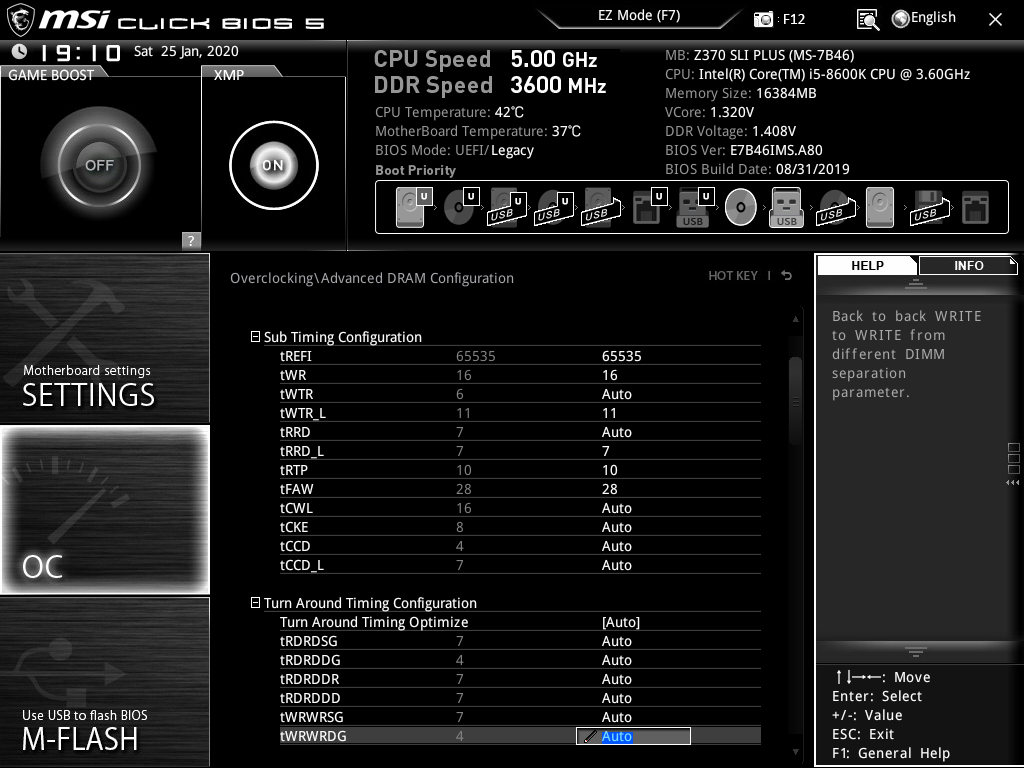Toggle the GAME BOOST knob
The image size is (1024, 768).
(x=99, y=165)
